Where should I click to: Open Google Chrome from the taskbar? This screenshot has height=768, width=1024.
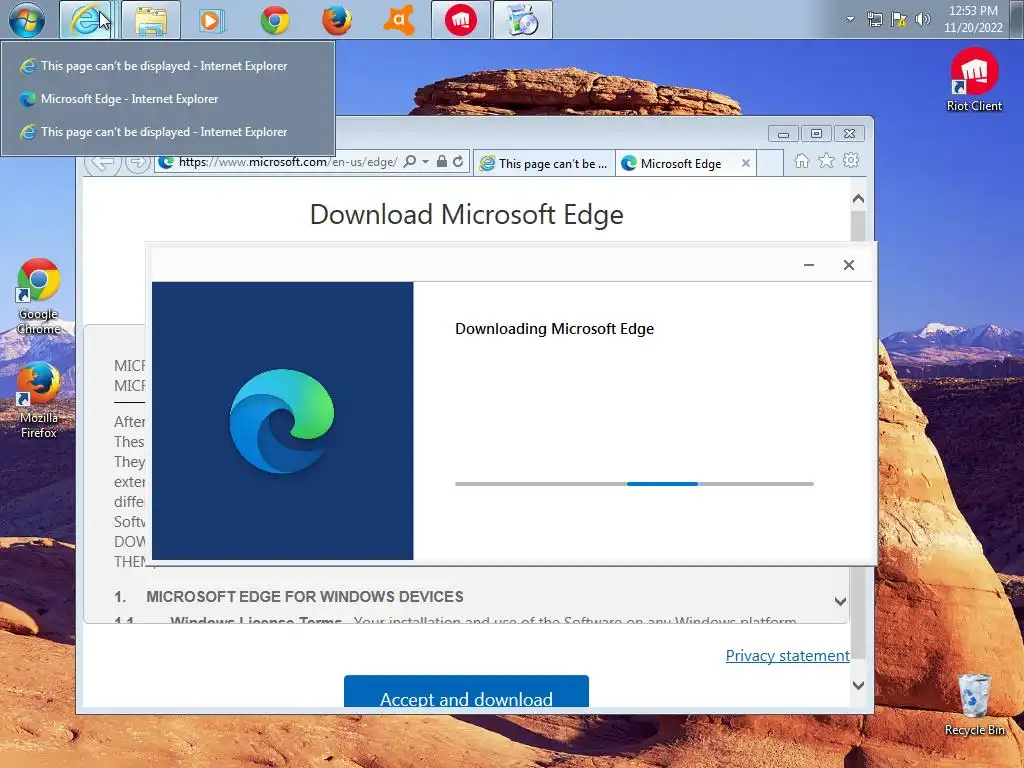274,20
